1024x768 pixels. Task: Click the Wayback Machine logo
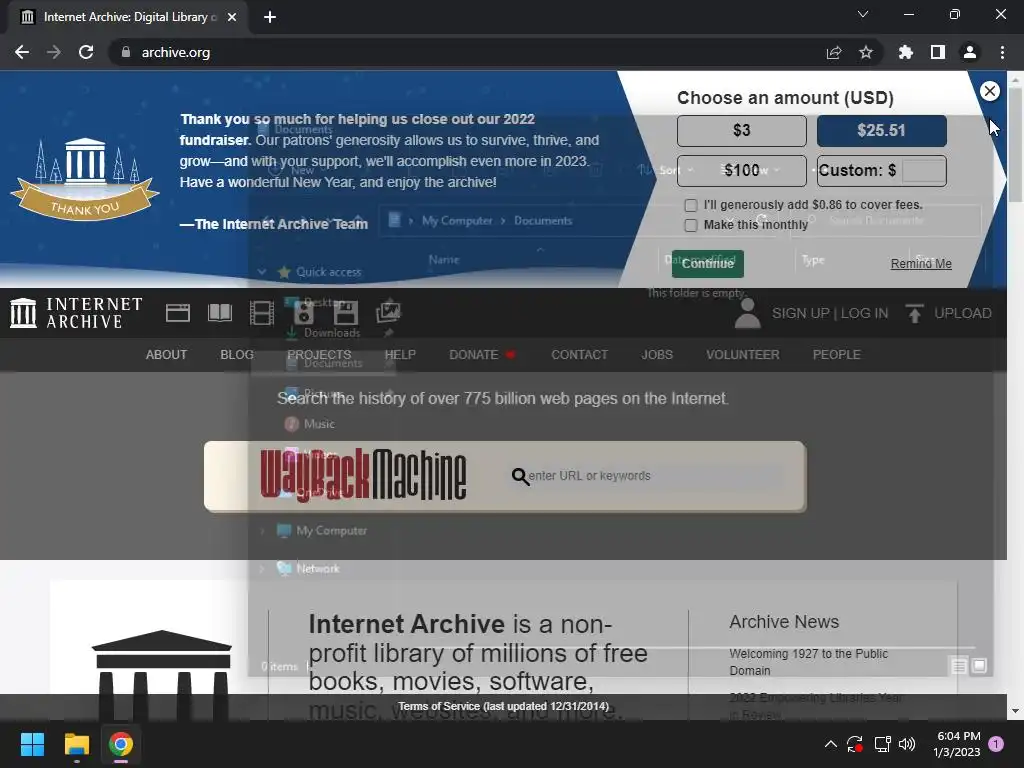(363, 475)
